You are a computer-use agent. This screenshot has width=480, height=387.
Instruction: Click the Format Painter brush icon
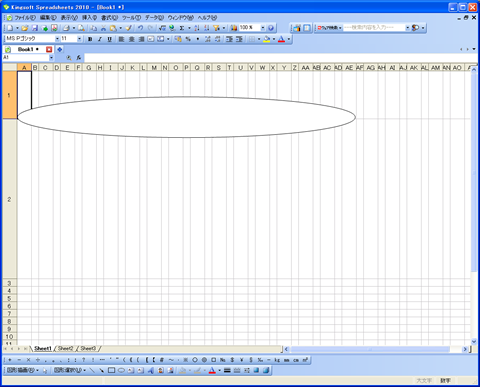(128, 28)
